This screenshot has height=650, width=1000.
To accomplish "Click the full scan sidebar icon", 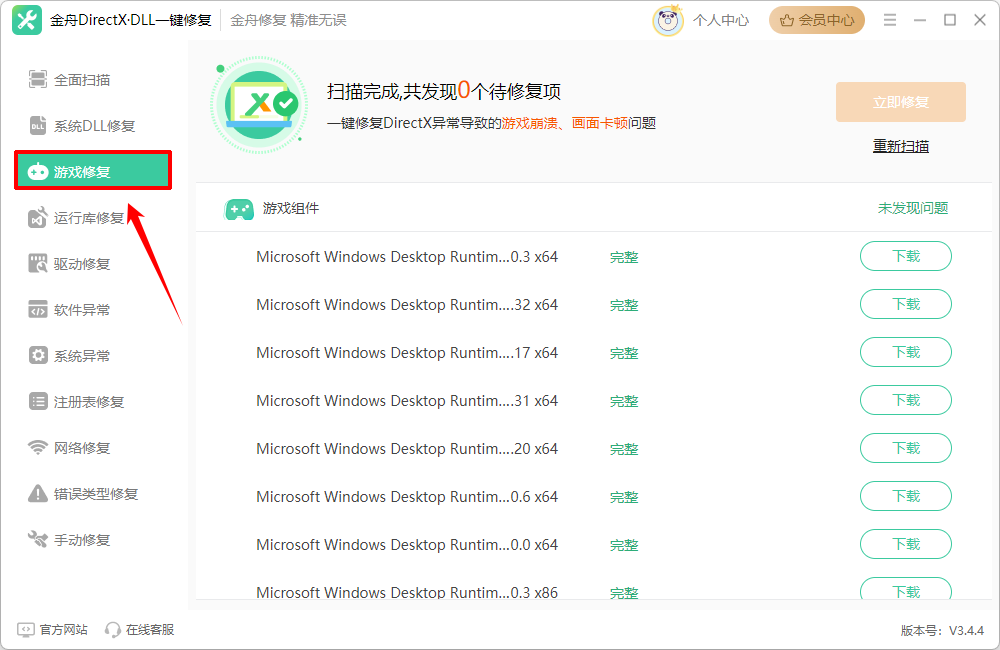I will [38, 80].
